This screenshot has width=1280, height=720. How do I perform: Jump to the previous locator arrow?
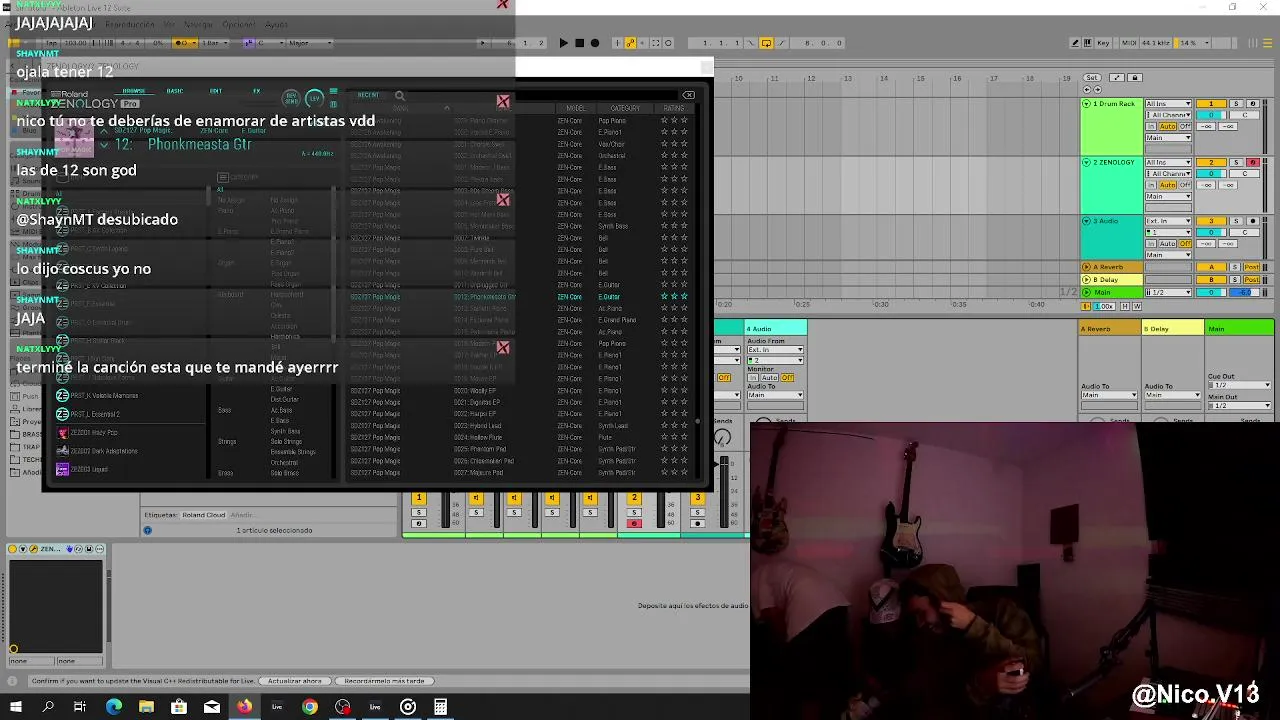[x=1087, y=89]
